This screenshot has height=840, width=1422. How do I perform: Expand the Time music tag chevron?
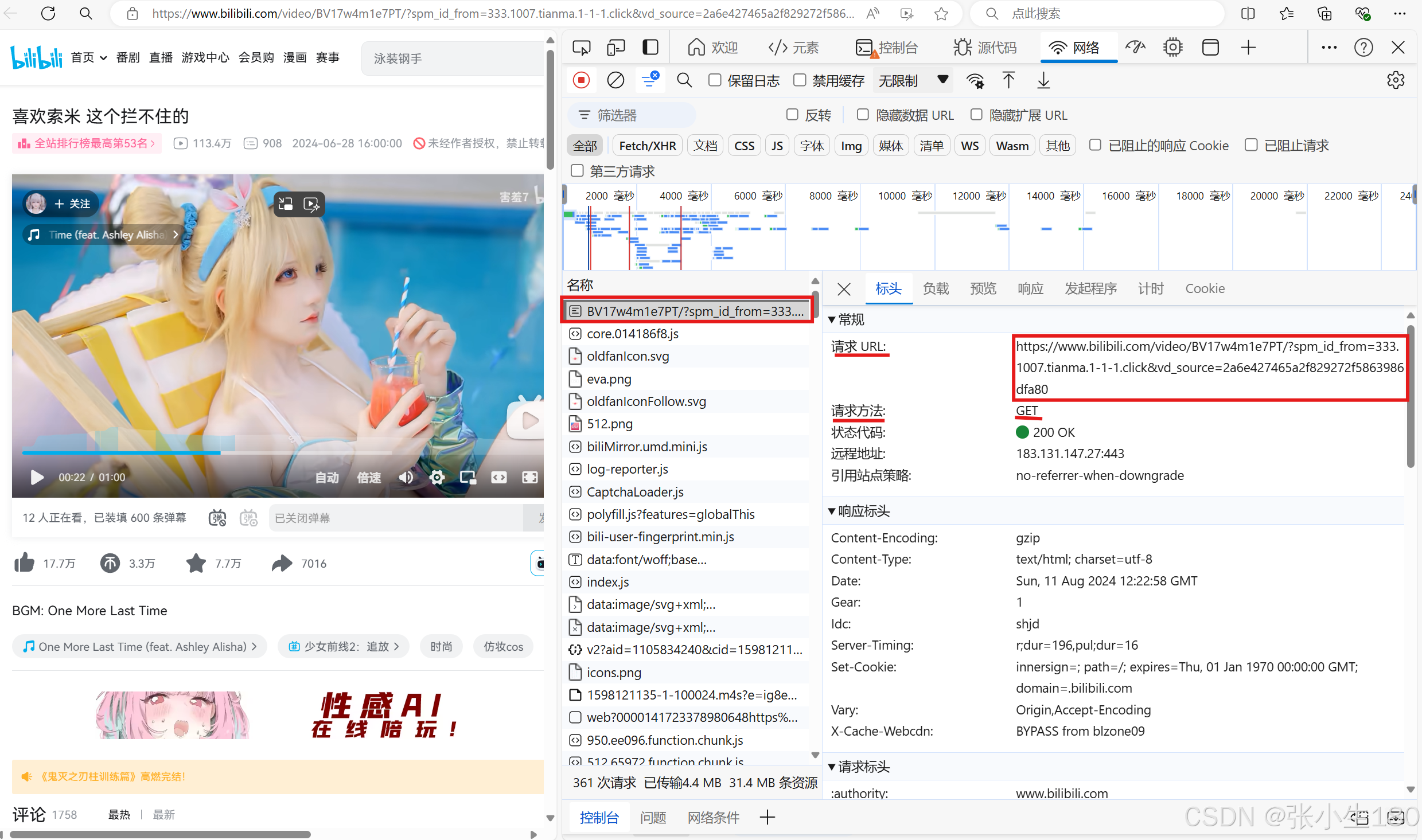click(x=176, y=235)
